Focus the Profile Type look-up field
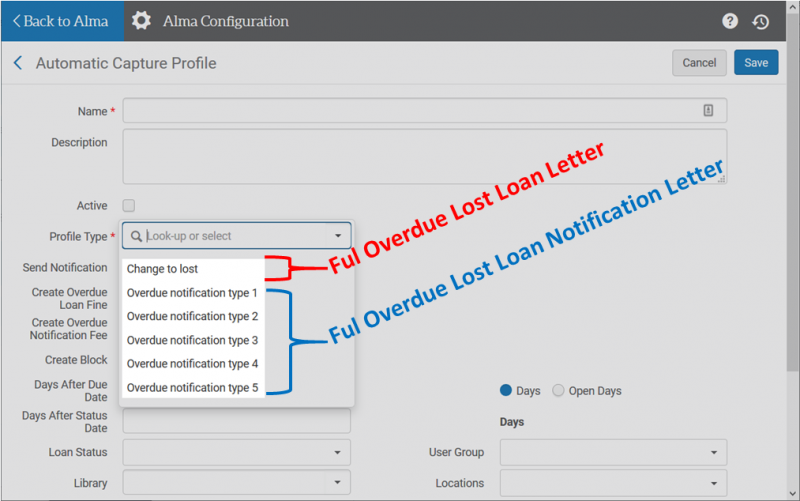 click(236, 236)
